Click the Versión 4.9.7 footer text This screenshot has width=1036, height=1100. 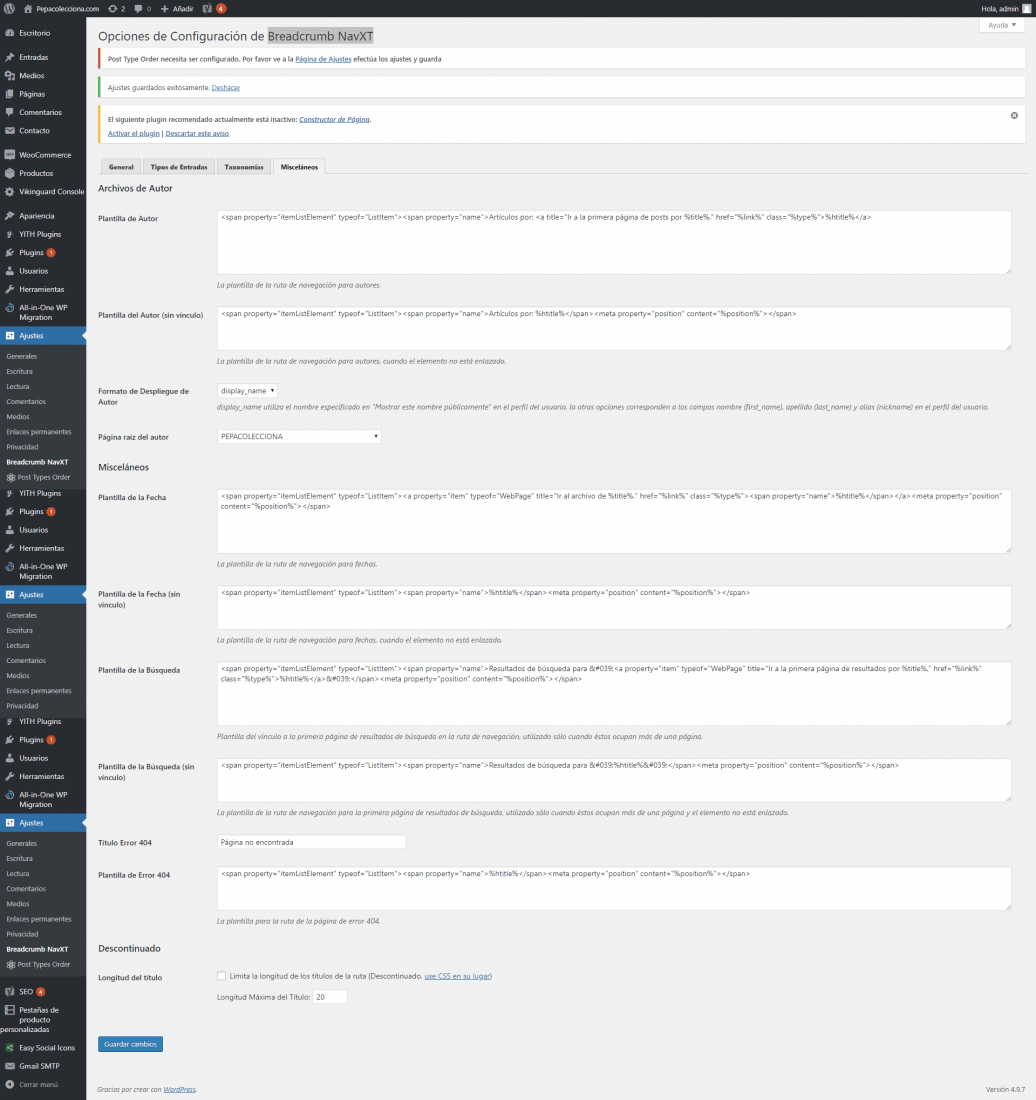pos(1005,1089)
